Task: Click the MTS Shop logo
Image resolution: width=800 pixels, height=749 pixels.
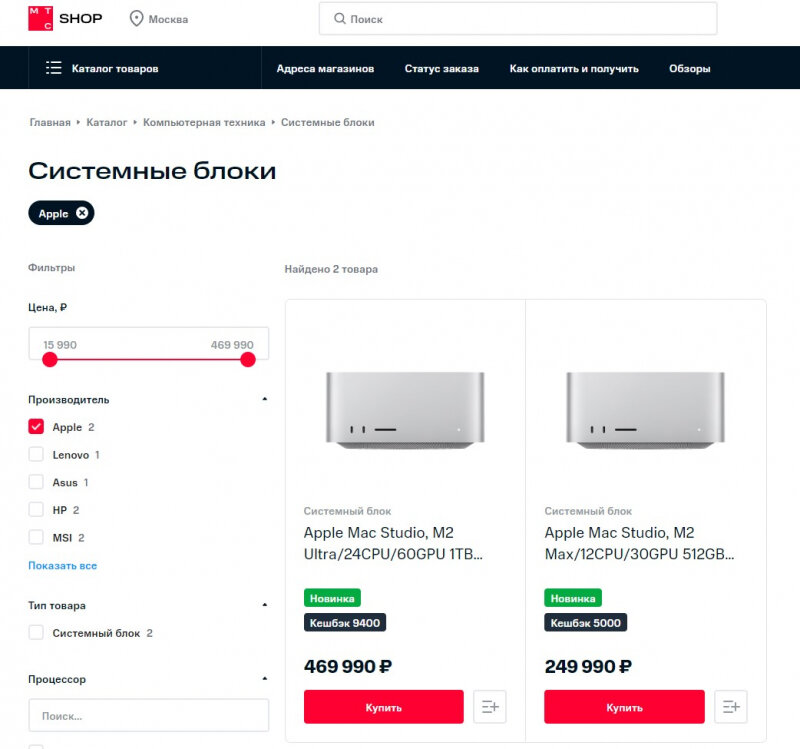Action: [x=65, y=18]
